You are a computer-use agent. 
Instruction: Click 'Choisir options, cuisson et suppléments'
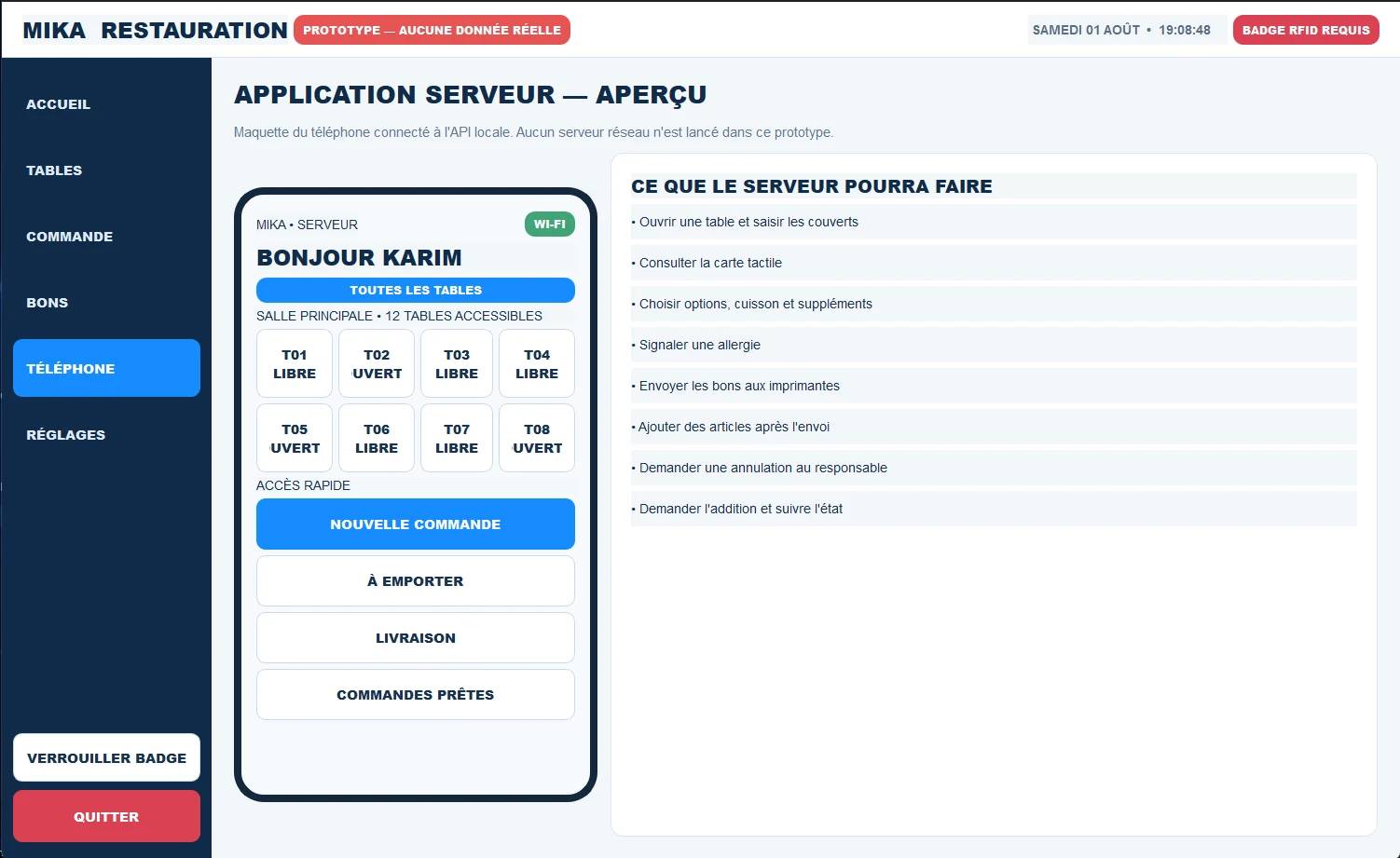[x=994, y=304]
